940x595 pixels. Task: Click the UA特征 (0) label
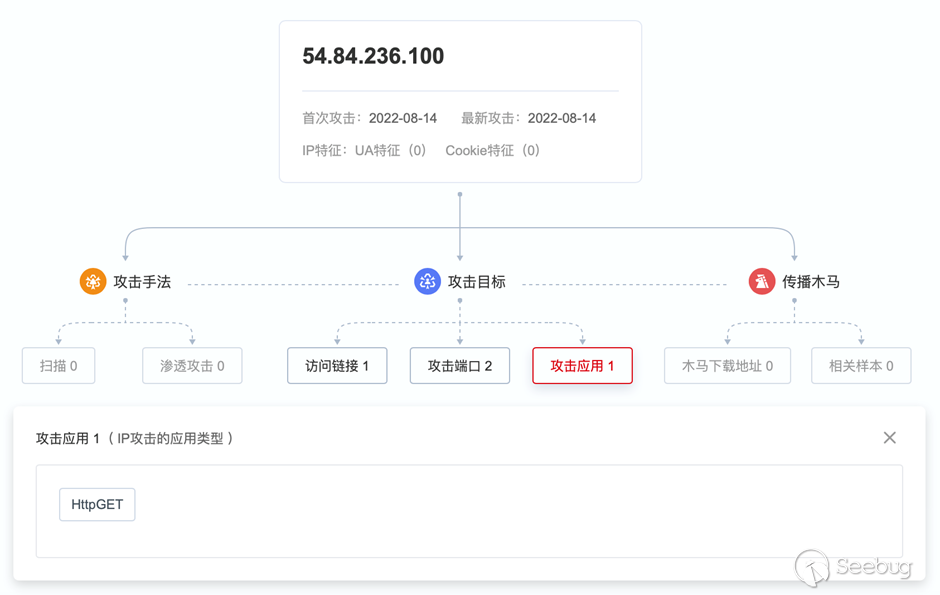pyautogui.click(x=391, y=150)
